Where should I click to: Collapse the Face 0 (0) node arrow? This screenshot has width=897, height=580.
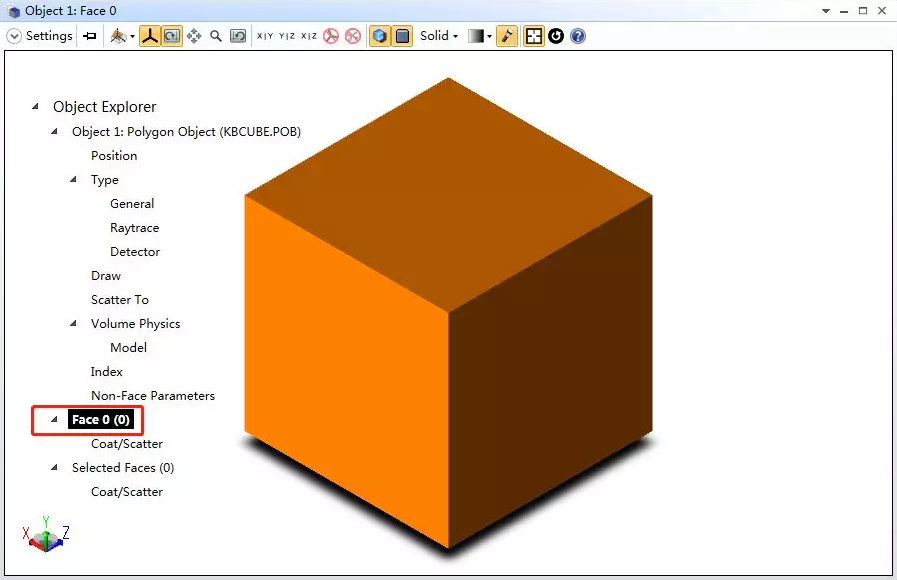coord(54,419)
